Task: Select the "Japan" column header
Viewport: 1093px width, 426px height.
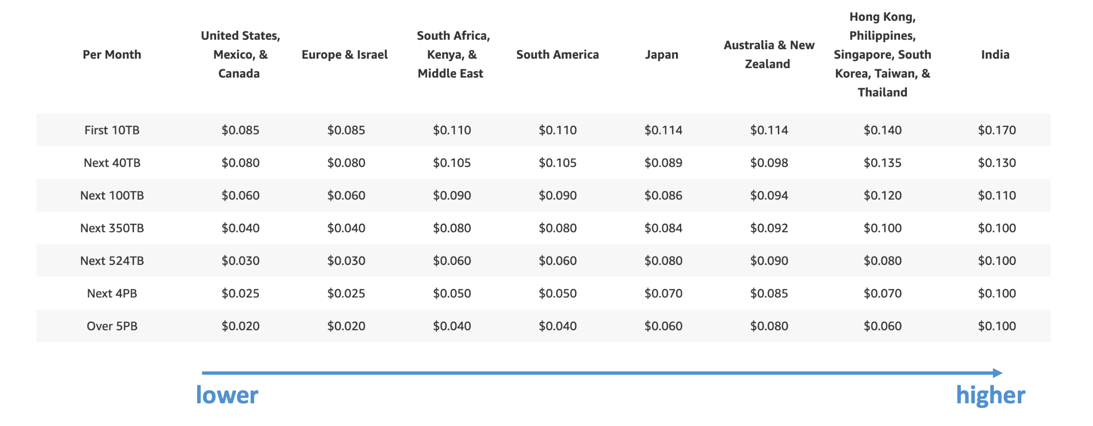Action: [x=662, y=55]
